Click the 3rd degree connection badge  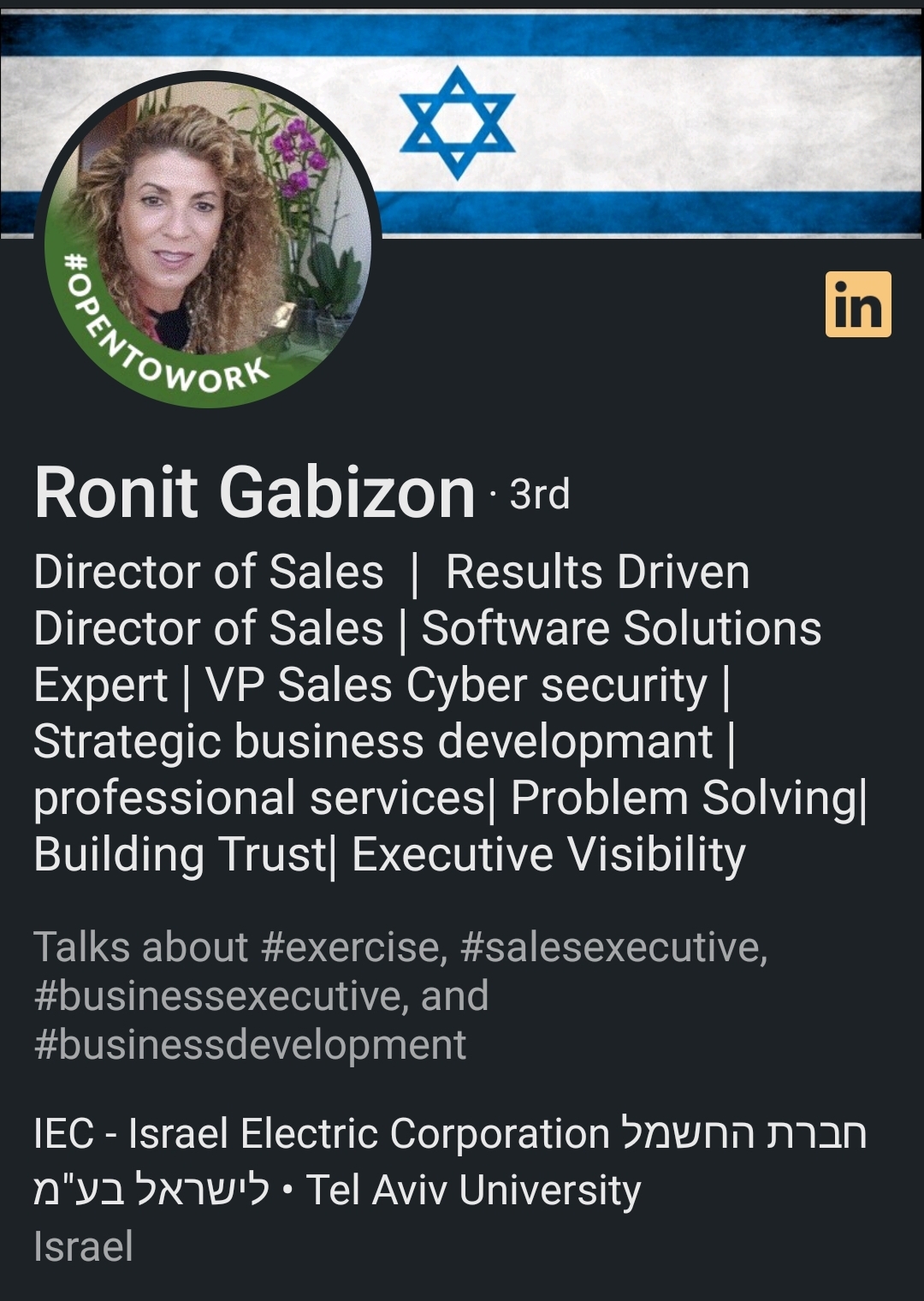539,495
